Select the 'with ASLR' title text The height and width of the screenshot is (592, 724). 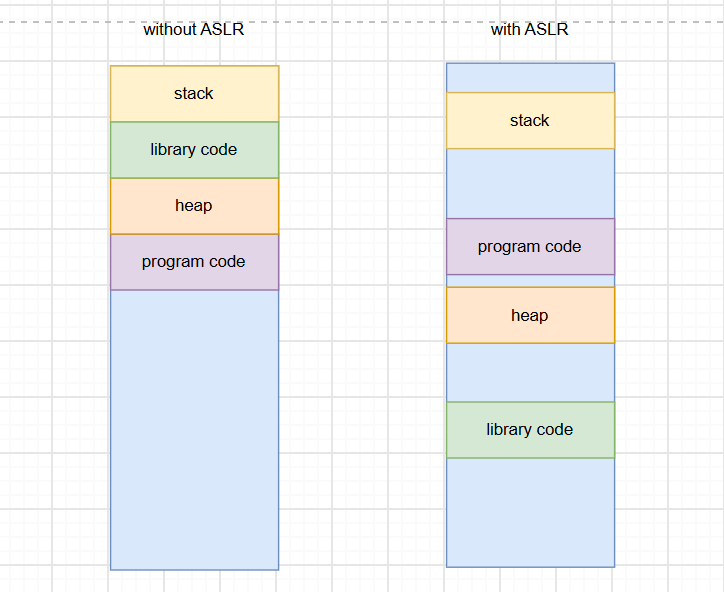pos(529,30)
